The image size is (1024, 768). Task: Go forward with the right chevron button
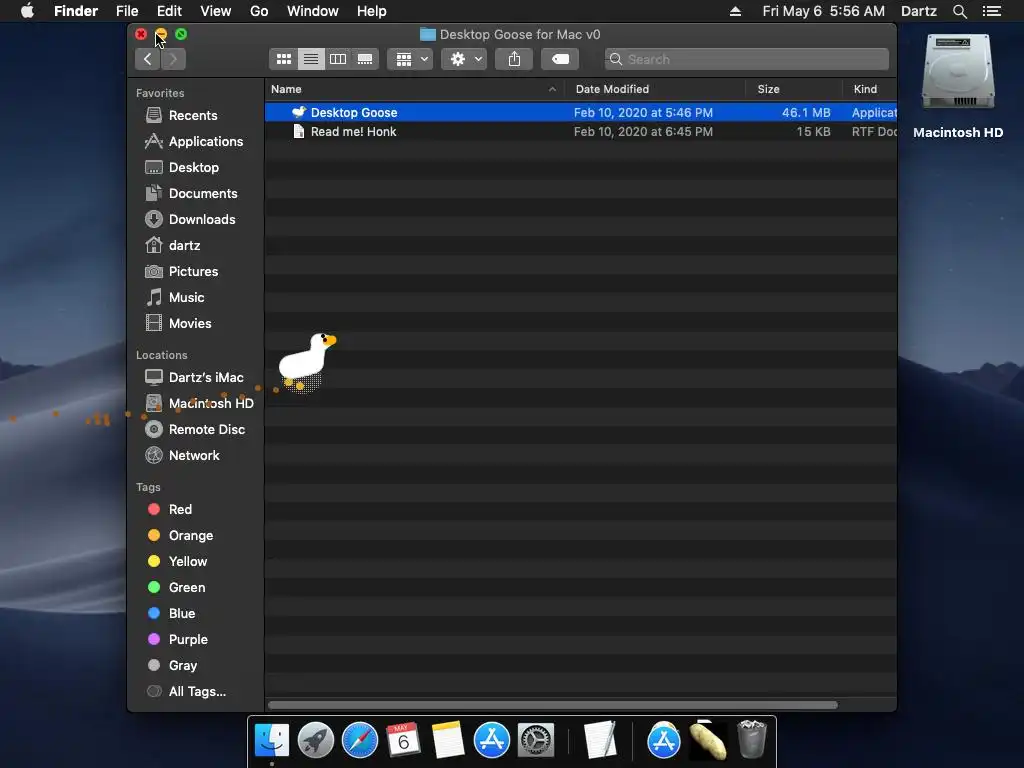coord(173,59)
